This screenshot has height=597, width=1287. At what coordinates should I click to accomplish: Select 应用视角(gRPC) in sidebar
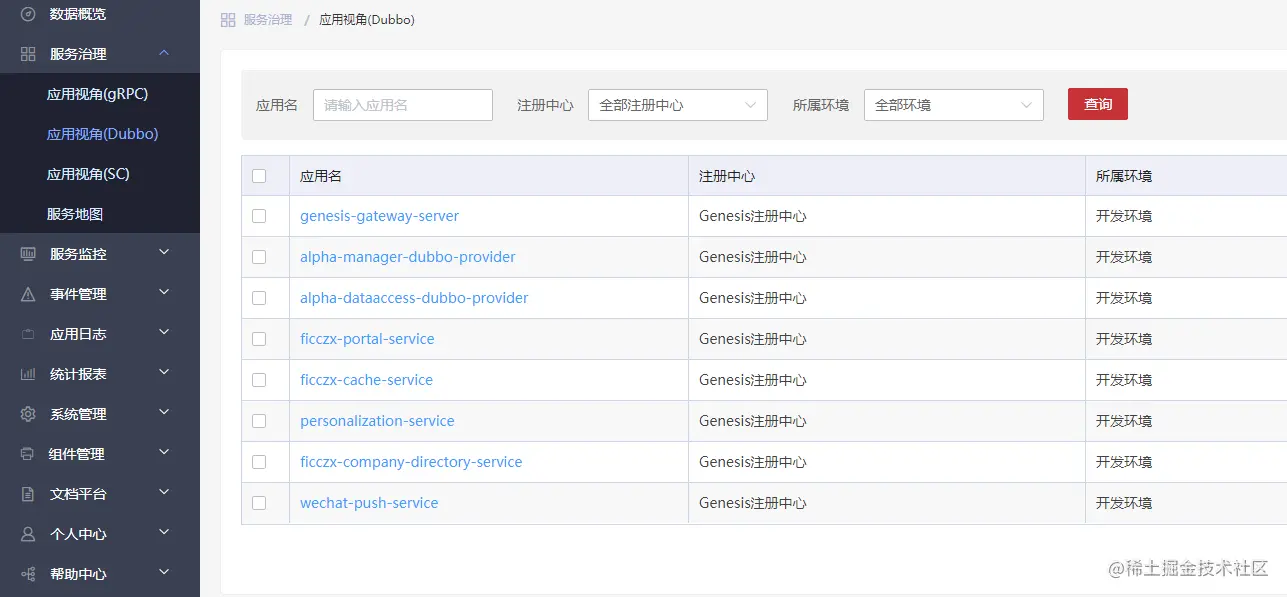[100, 94]
